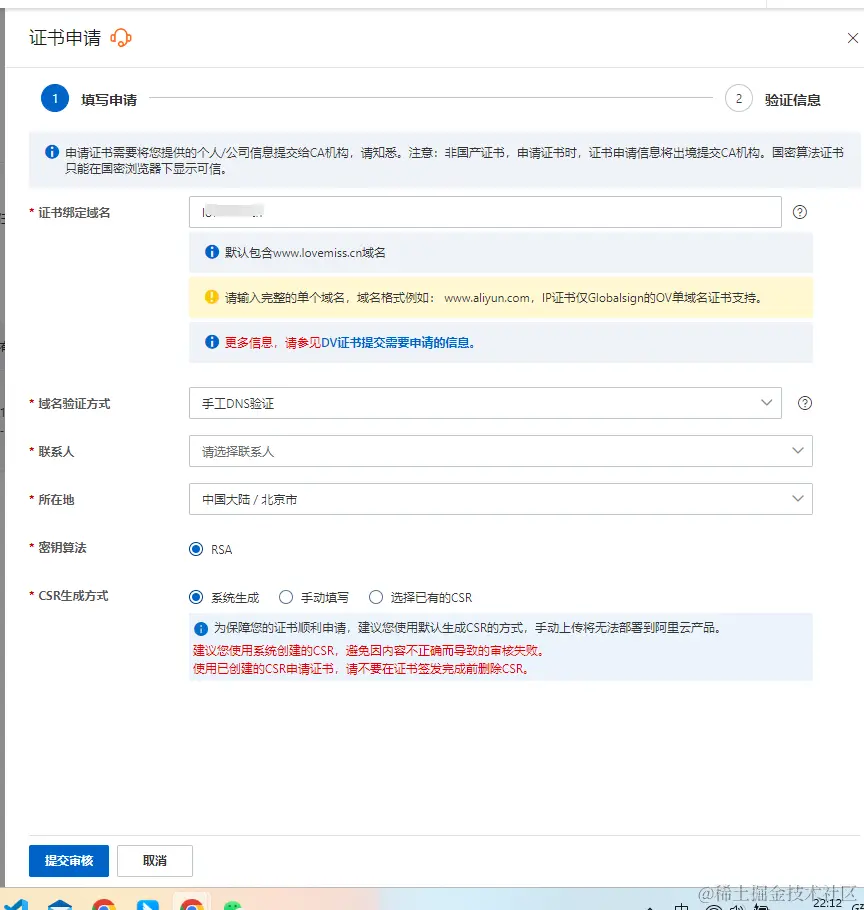Screen dimensions: 864x910
Task: Close the 证书申请 dialog
Action: tap(852, 38)
